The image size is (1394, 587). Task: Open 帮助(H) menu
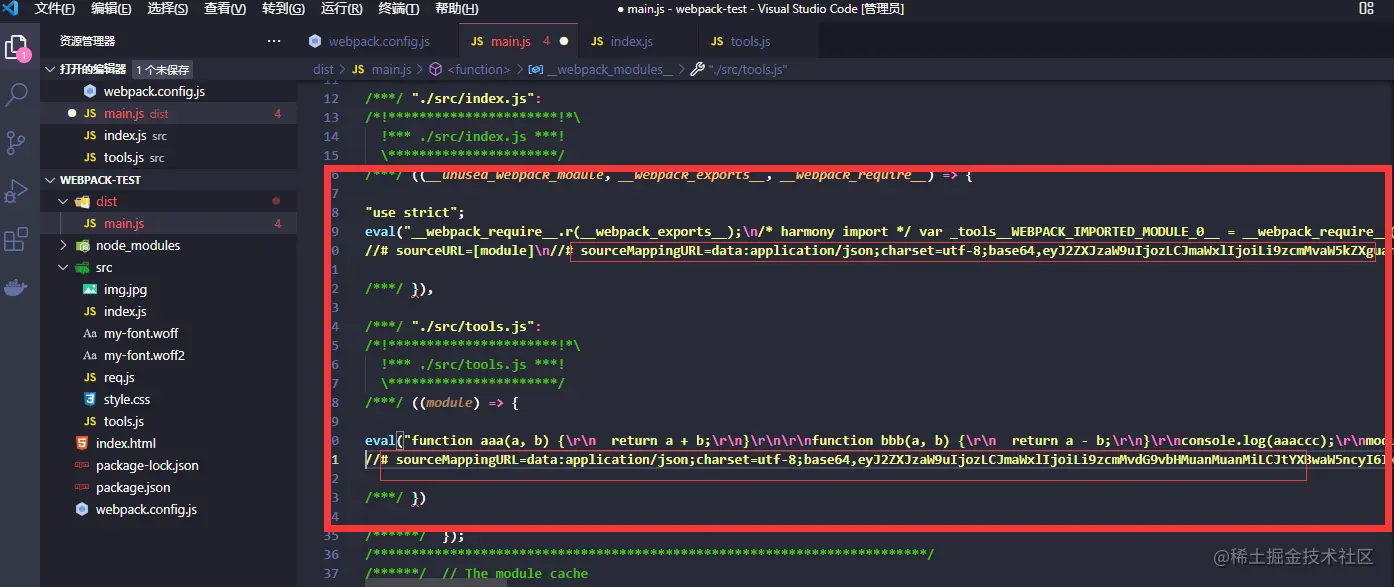point(457,9)
